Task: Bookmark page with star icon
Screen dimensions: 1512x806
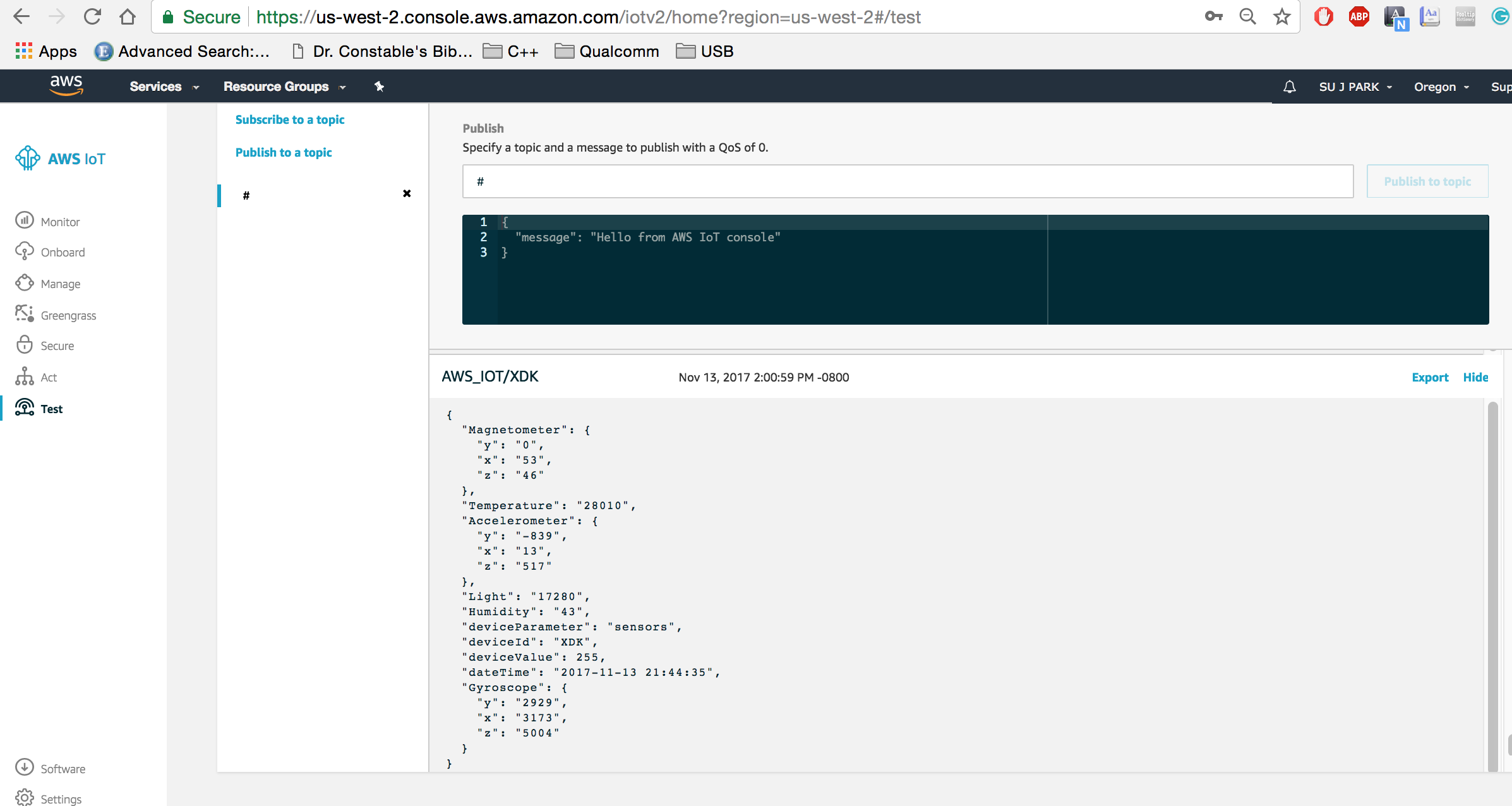Action: tap(1281, 17)
